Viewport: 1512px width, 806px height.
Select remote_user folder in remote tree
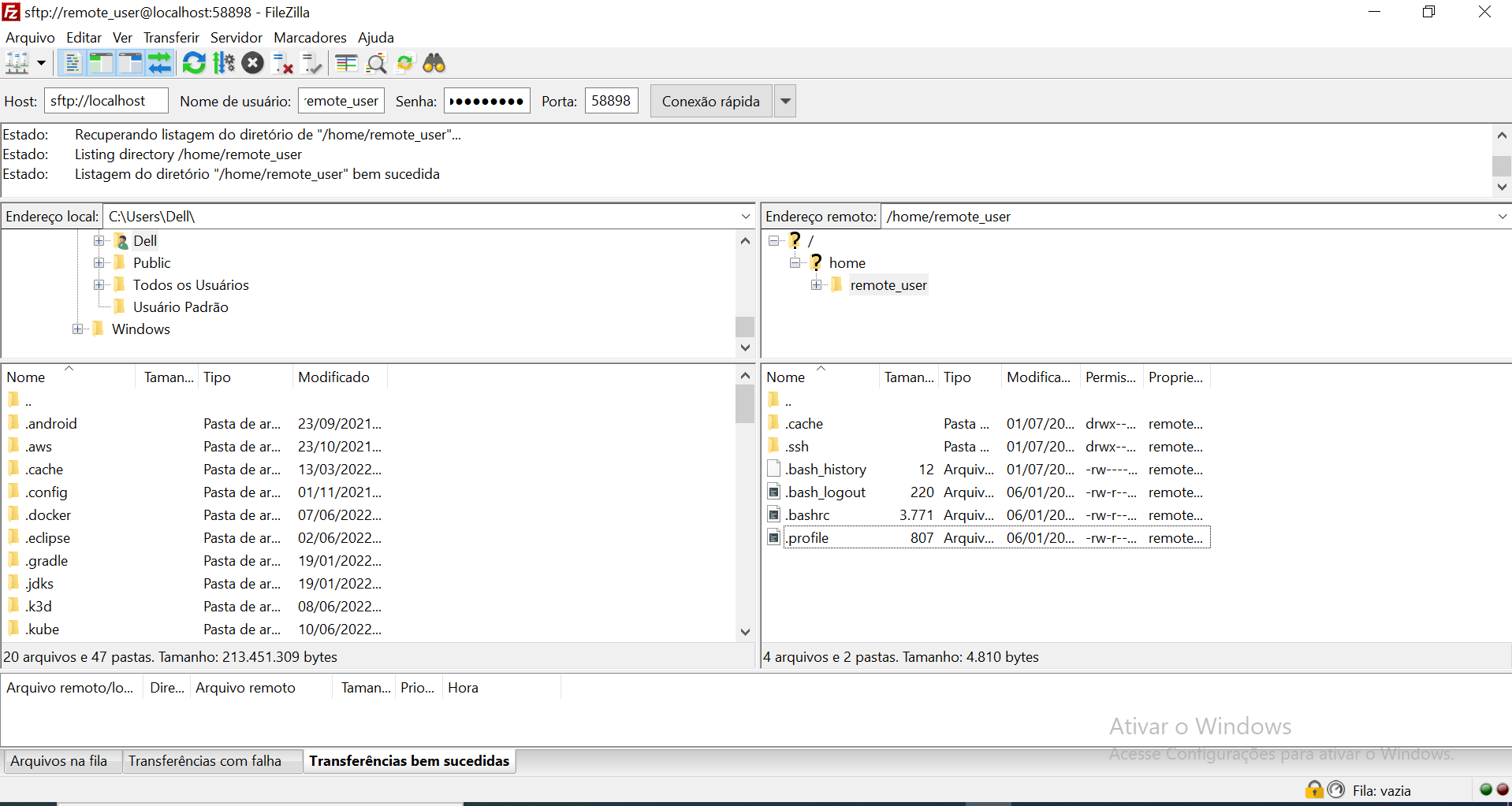(888, 285)
